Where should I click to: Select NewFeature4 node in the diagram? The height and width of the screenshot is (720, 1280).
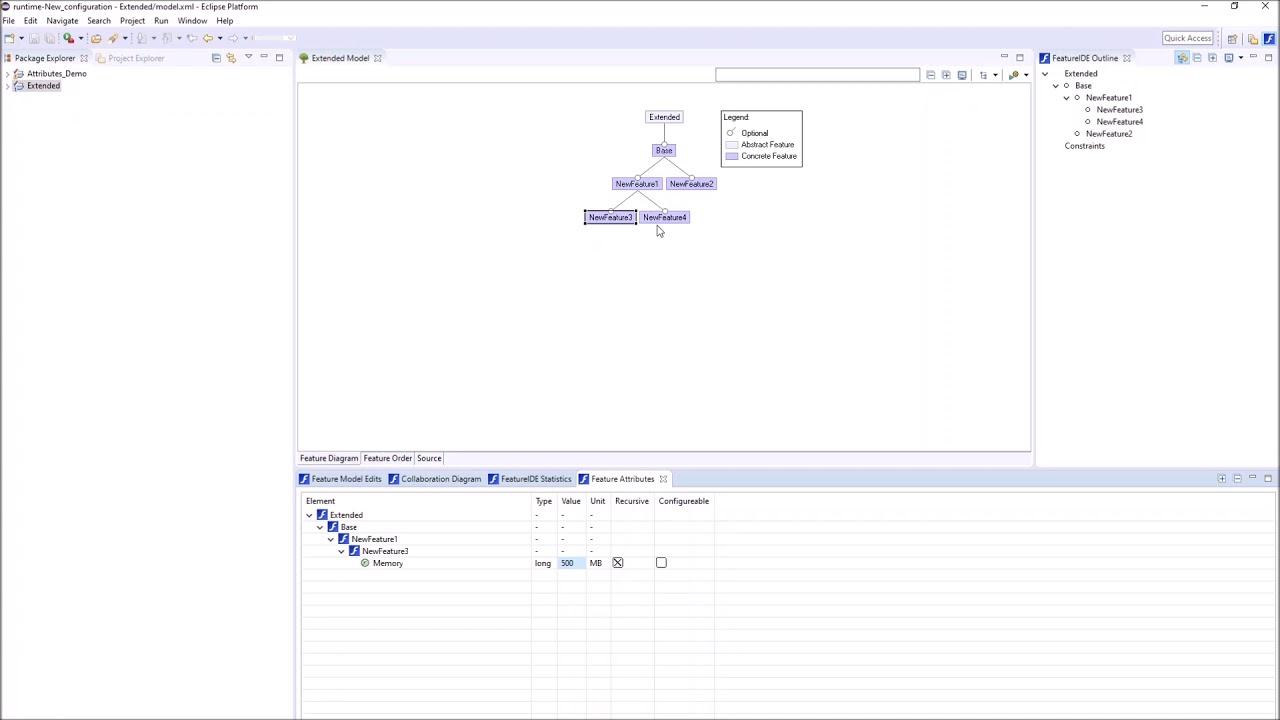(x=665, y=217)
